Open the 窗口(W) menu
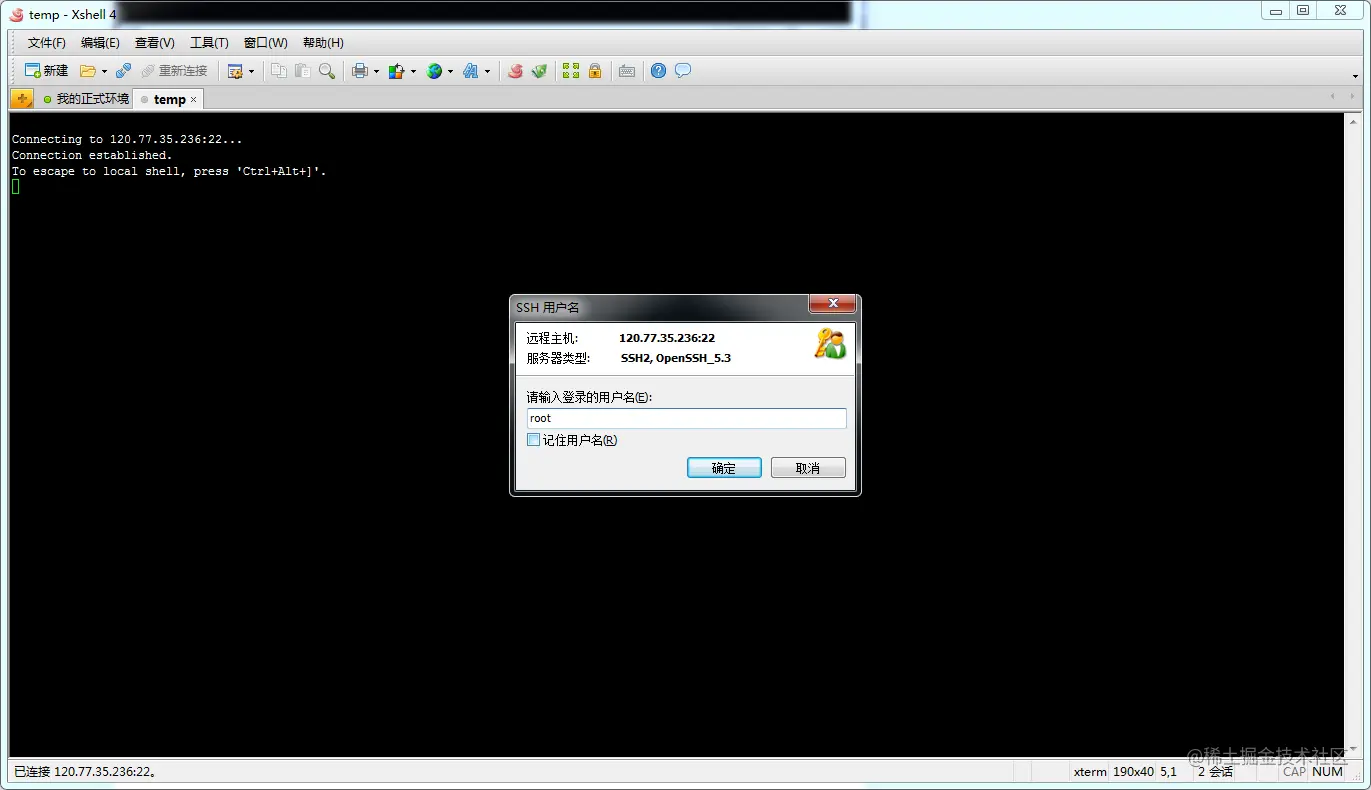The image size is (1371, 790). tap(265, 43)
